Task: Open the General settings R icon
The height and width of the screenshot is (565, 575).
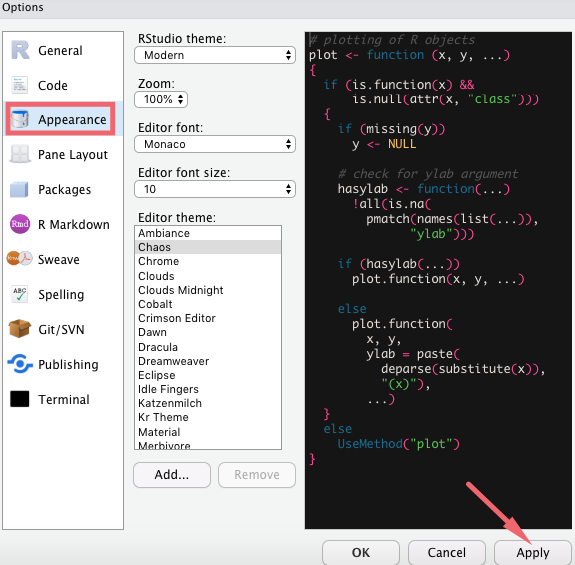Action: [x=20, y=50]
